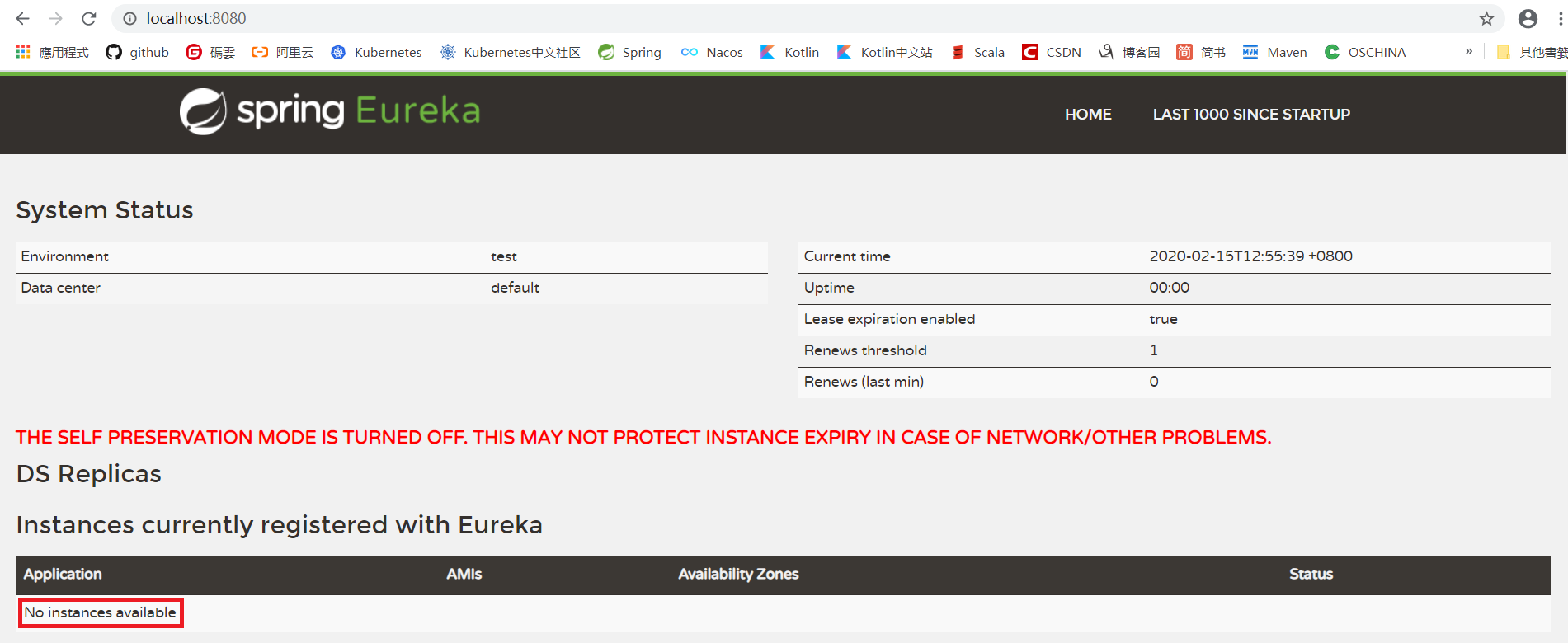Select the uptime value 00:00
This screenshot has width=1568, height=643.
click(x=1170, y=288)
